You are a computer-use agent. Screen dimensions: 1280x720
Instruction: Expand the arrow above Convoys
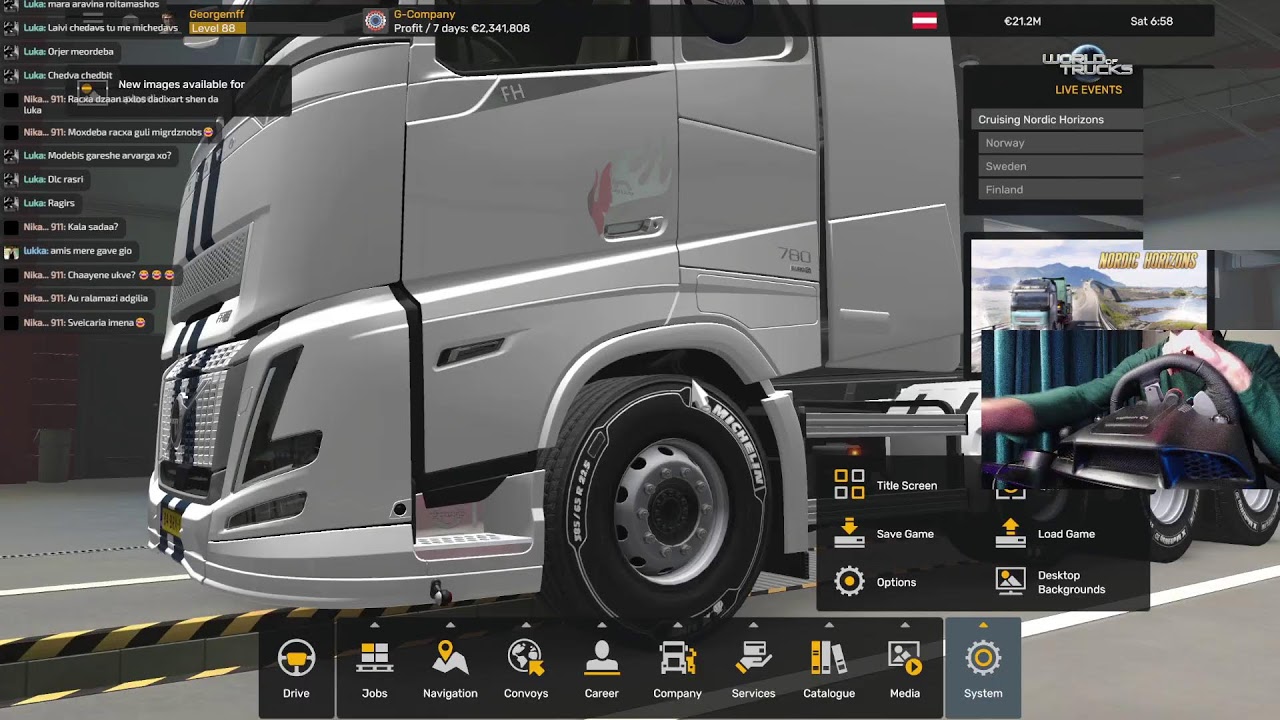[526, 625]
